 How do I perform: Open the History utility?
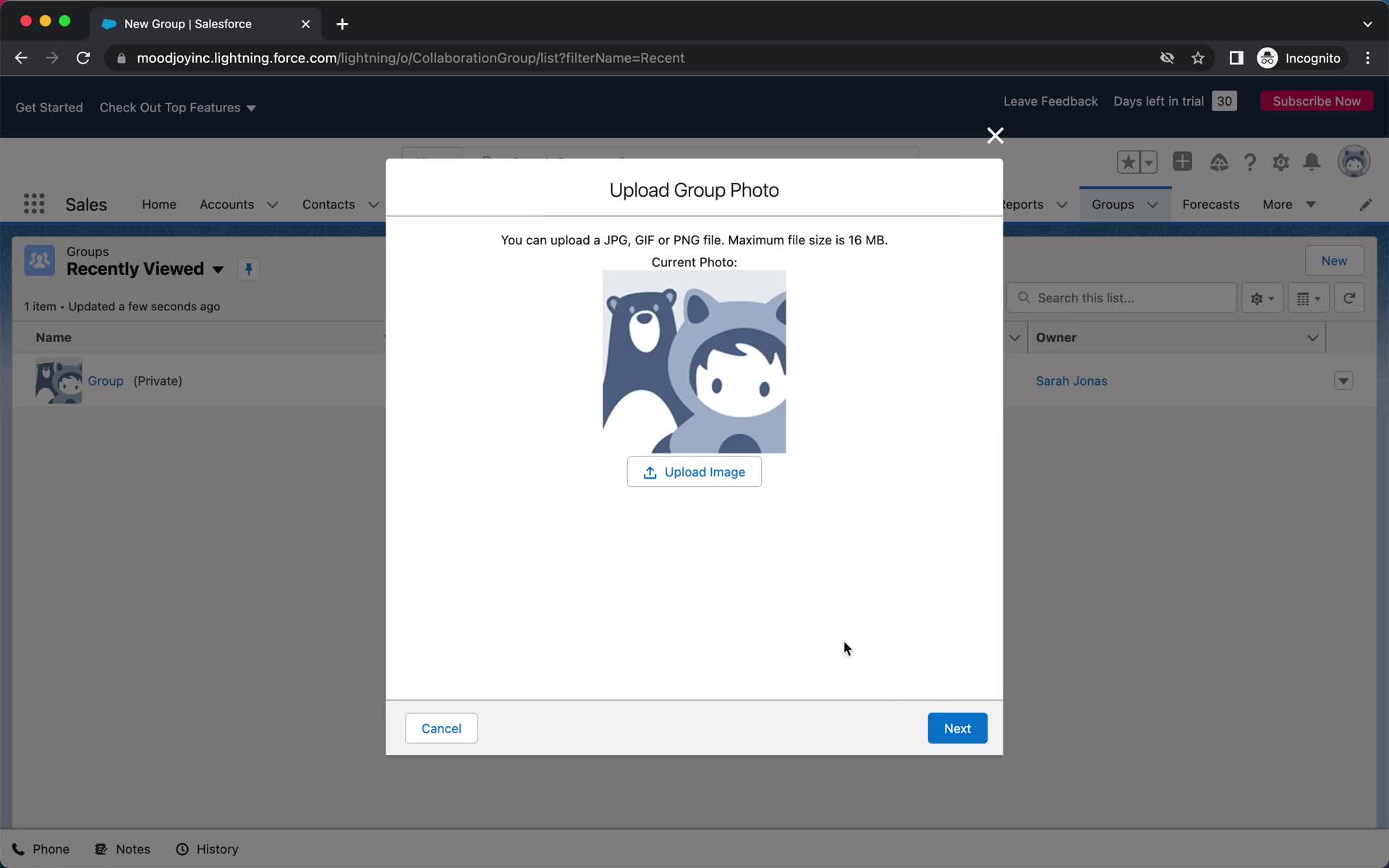pyautogui.click(x=208, y=849)
